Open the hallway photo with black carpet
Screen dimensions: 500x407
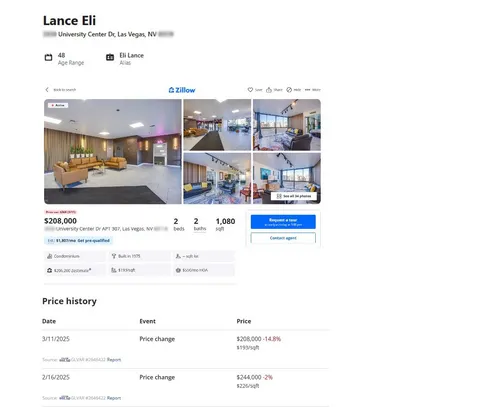pos(217,125)
